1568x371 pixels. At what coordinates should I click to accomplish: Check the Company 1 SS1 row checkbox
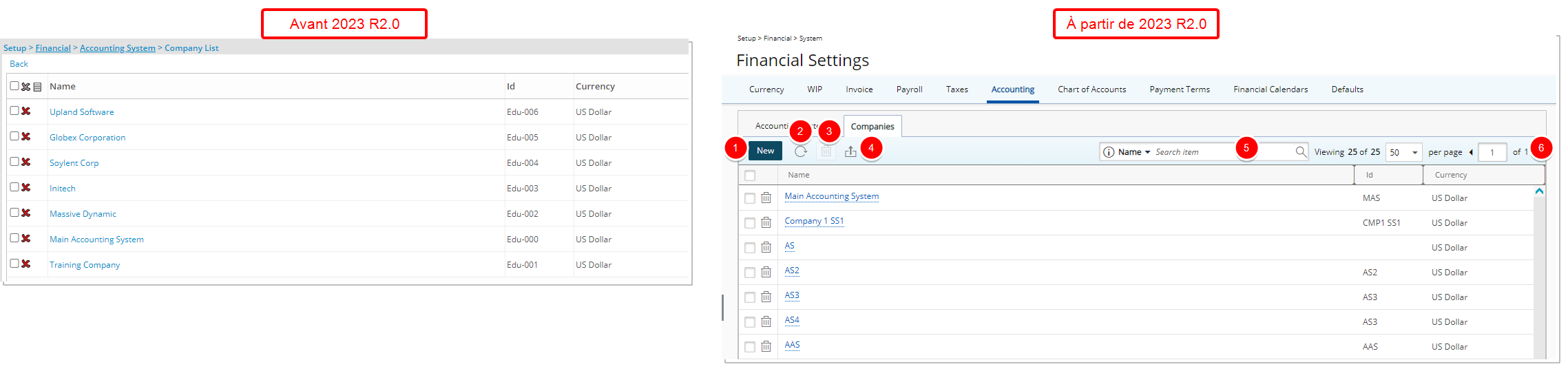click(750, 223)
